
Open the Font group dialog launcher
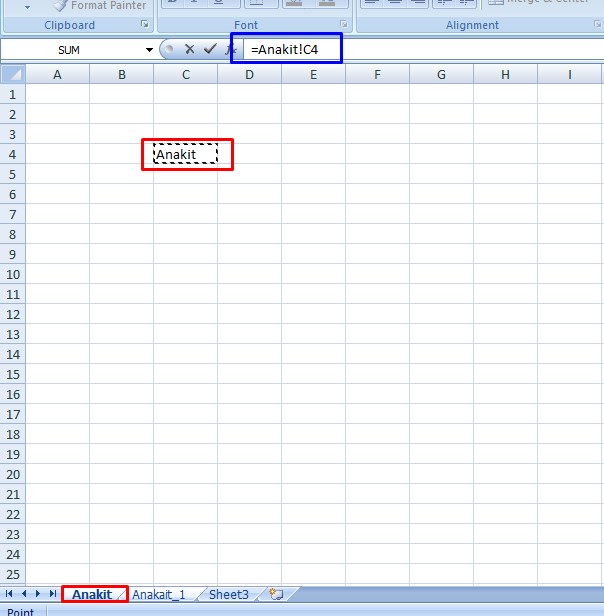[344, 25]
